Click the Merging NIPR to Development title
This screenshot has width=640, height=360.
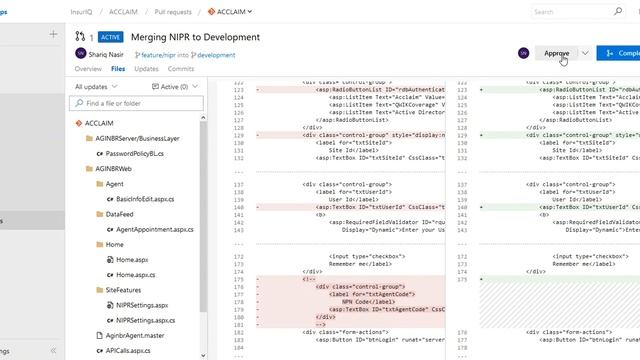195,37
